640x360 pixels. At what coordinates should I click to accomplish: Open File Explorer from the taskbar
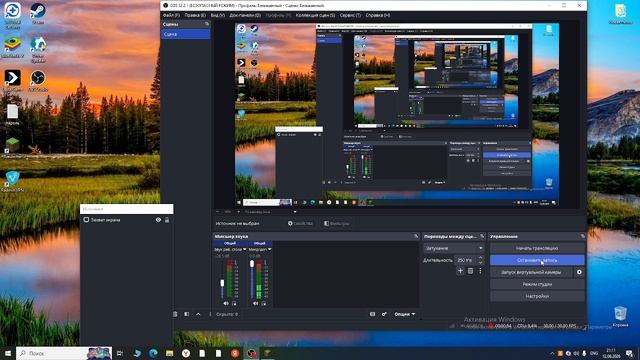169,353
